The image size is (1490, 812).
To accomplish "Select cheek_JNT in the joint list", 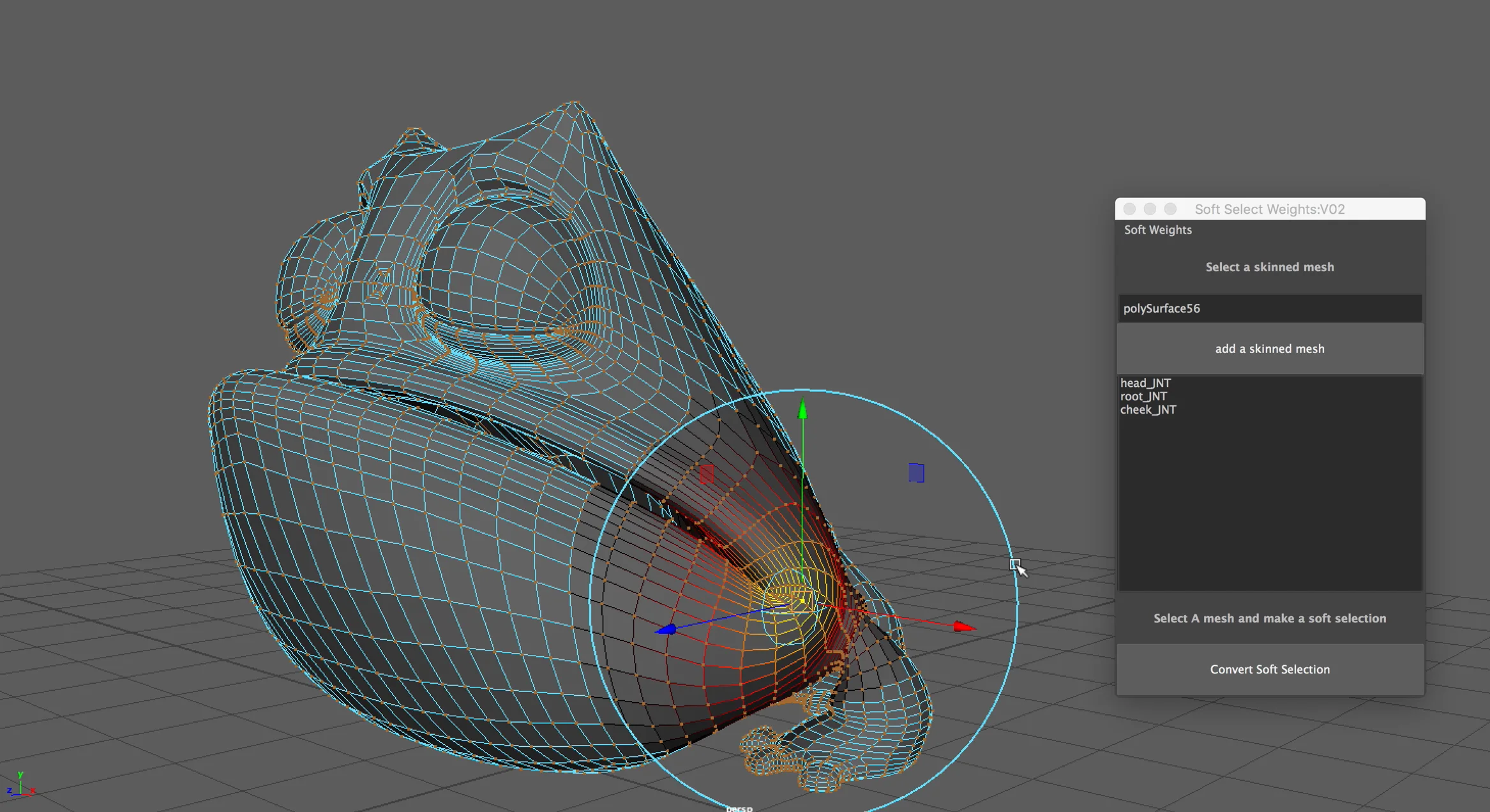I will pyautogui.click(x=1148, y=410).
